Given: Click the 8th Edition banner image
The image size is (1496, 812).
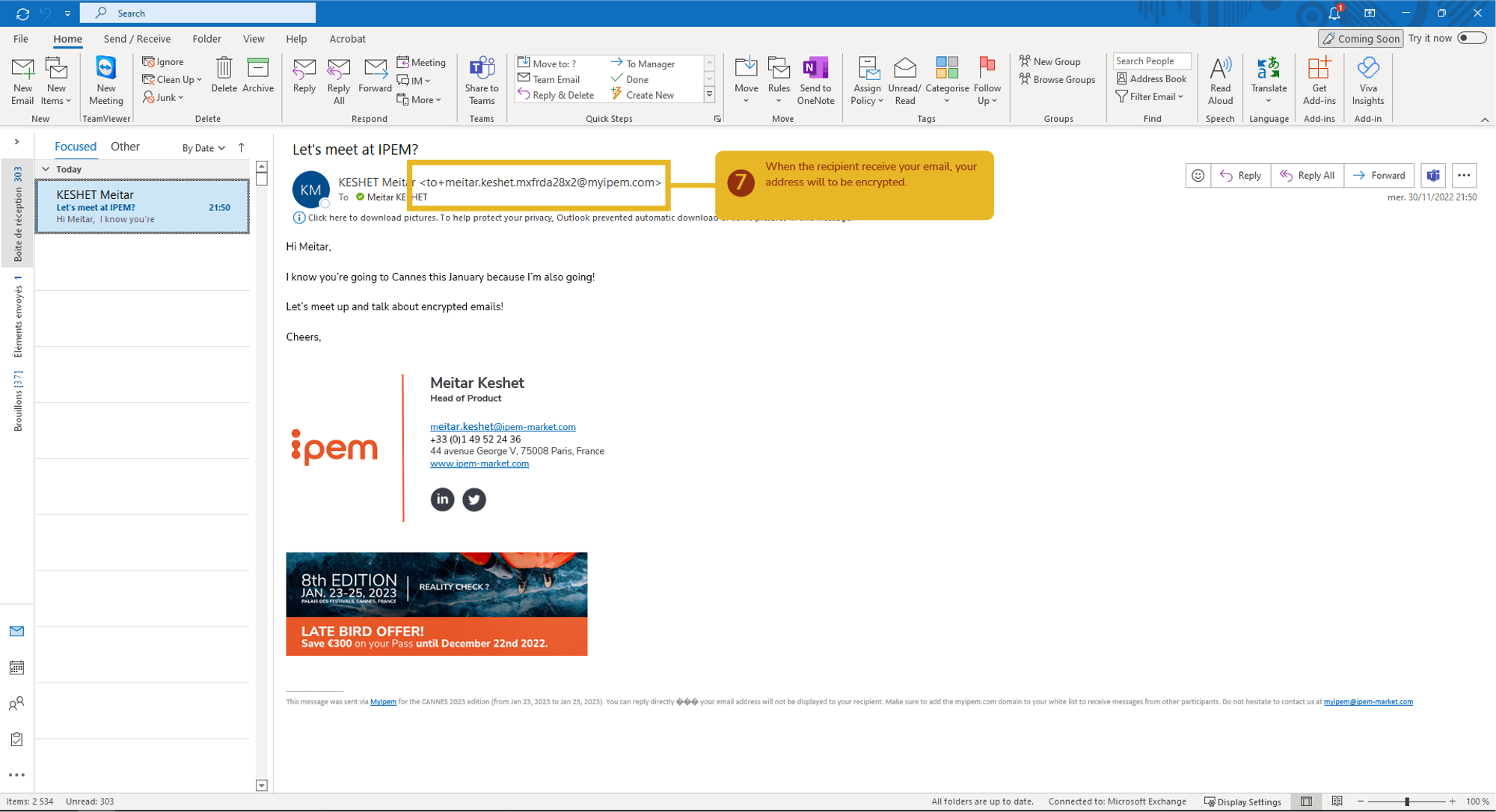Looking at the screenshot, I should click(436, 604).
